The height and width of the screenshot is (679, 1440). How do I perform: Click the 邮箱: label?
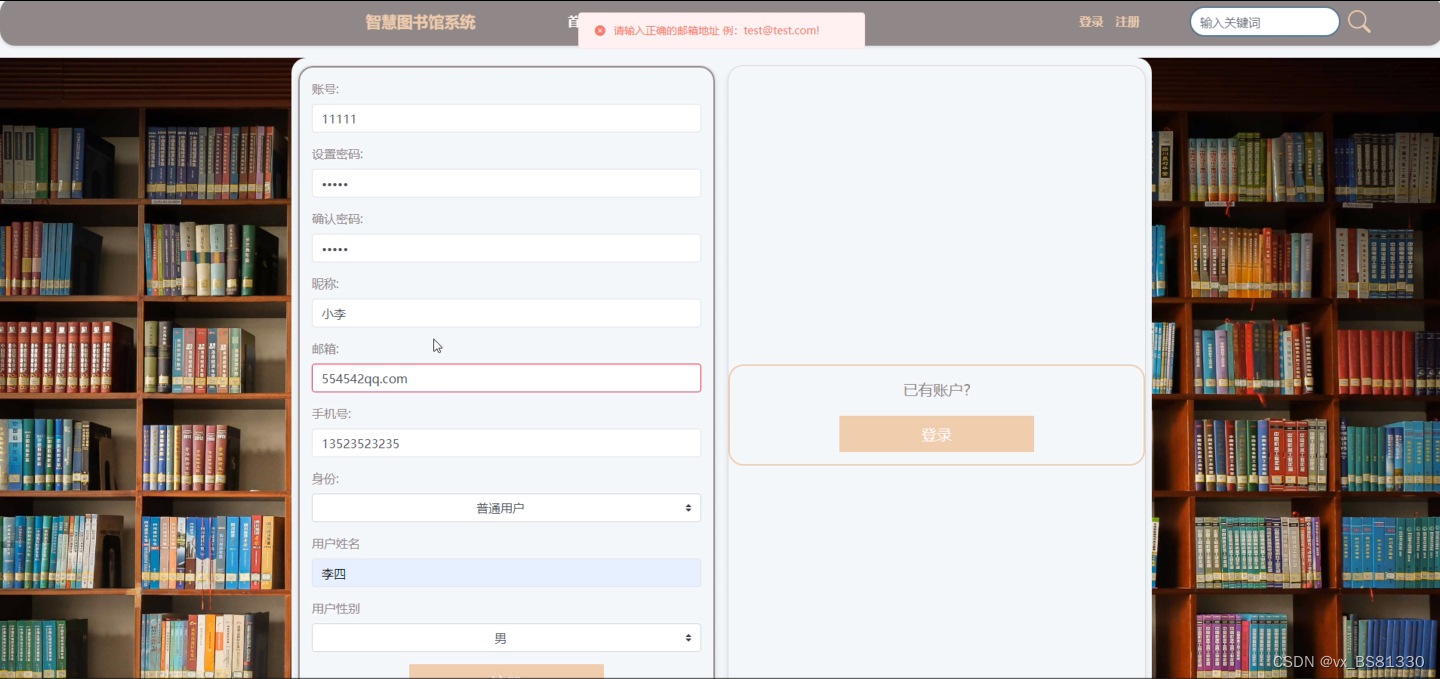click(325, 349)
